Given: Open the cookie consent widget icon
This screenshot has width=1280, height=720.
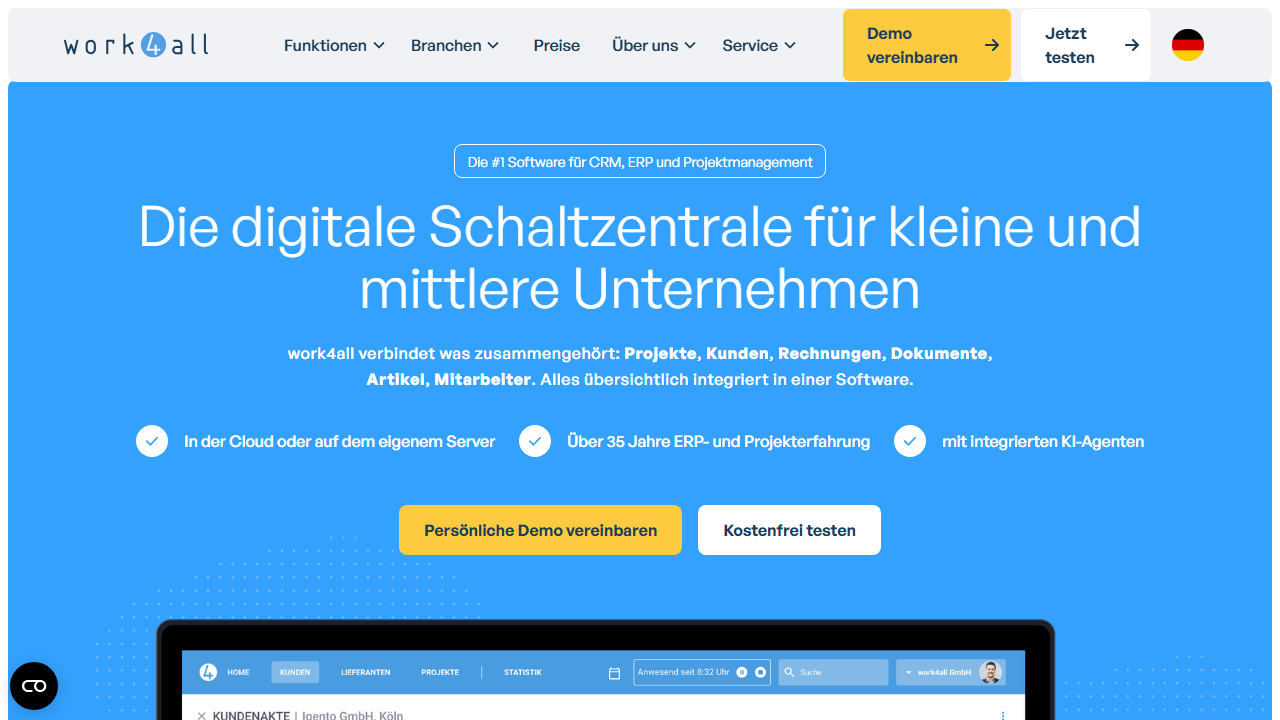Looking at the screenshot, I should pos(34,686).
